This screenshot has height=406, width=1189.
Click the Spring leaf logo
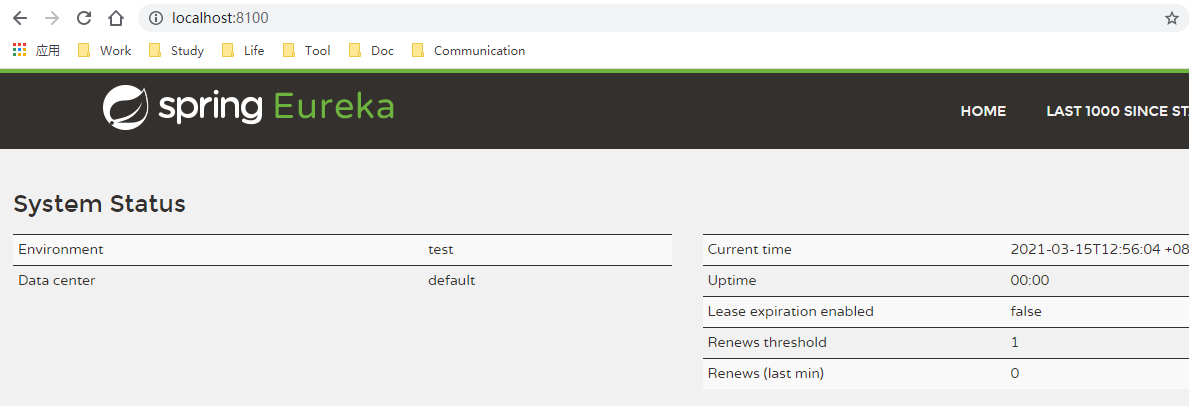pyautogui.click(x=125, y=107)
